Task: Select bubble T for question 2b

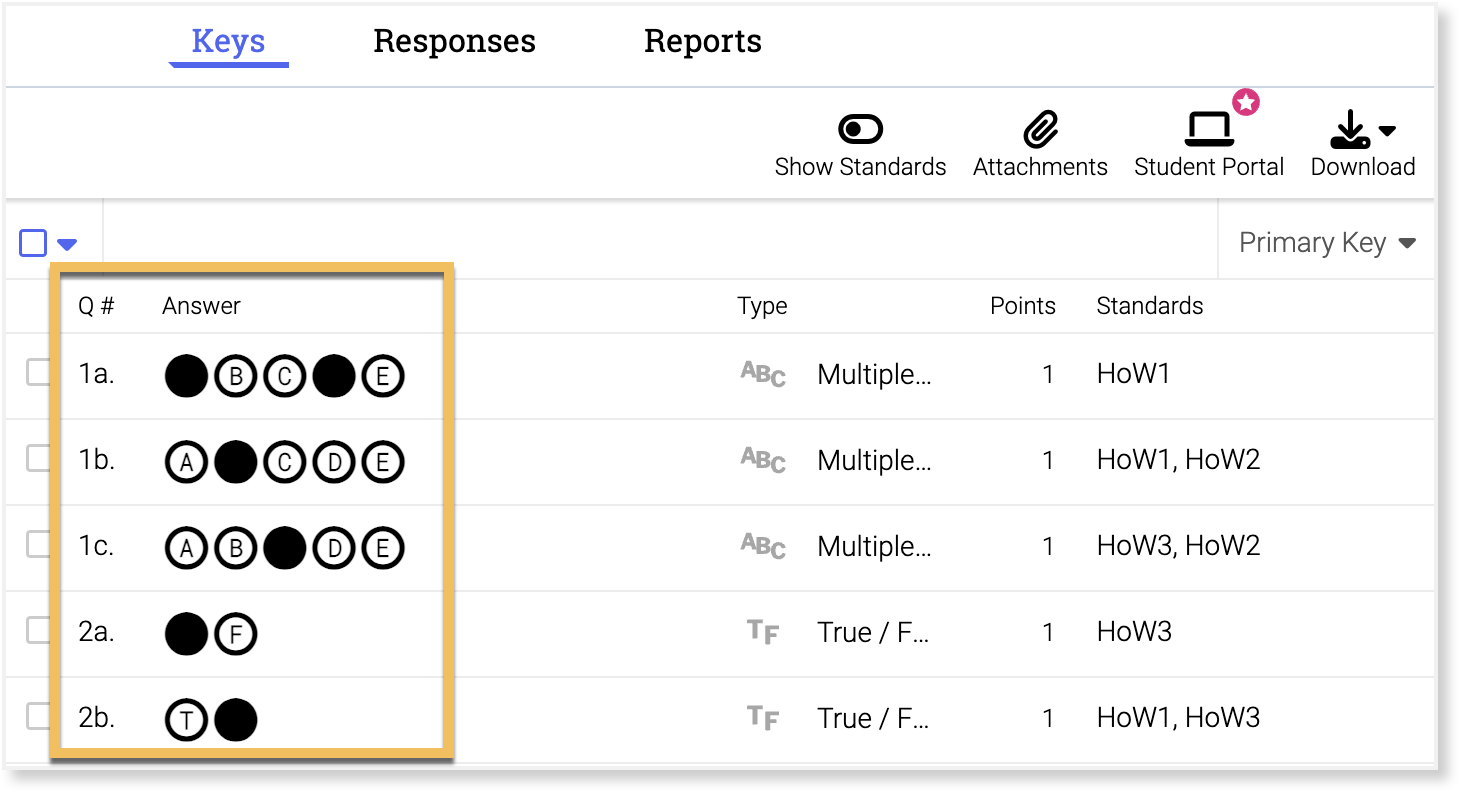Action: pos(186,720)
